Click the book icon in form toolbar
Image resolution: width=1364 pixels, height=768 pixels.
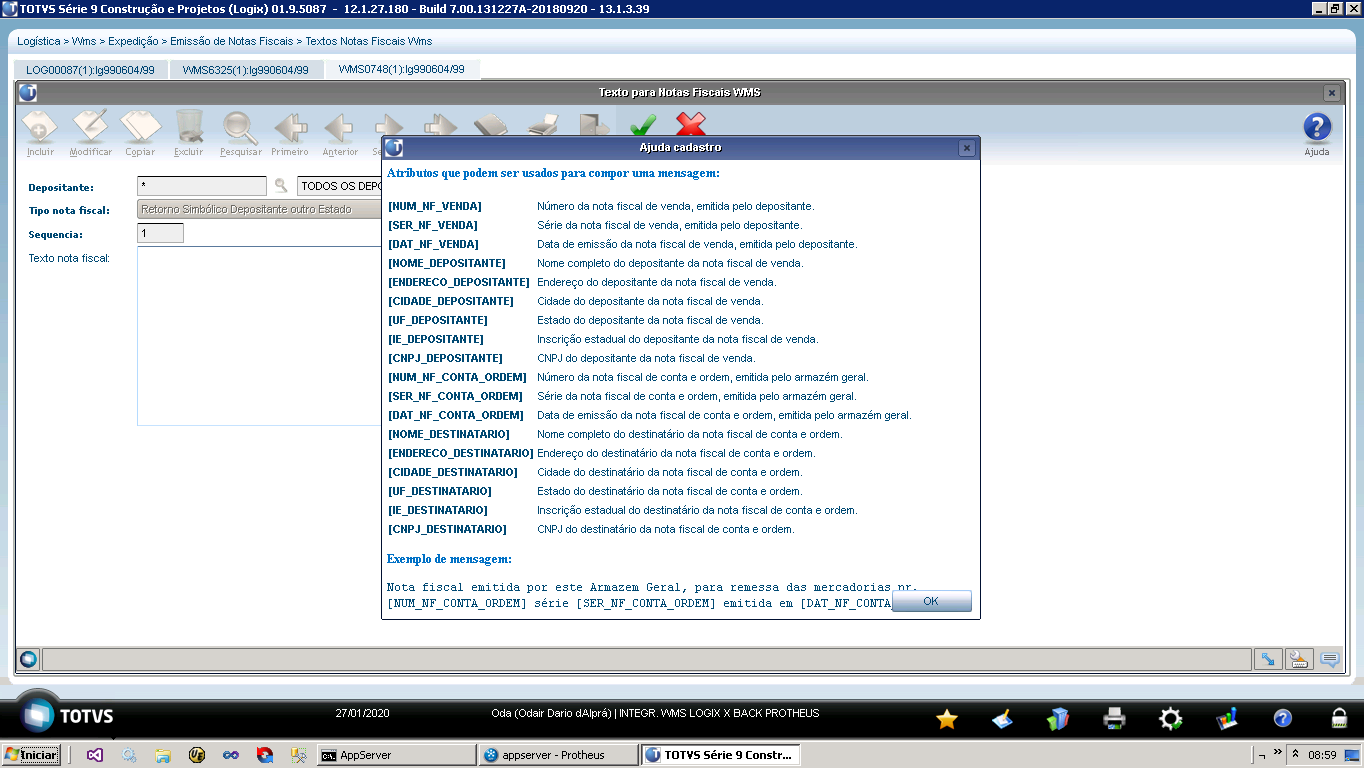point(491,124)
